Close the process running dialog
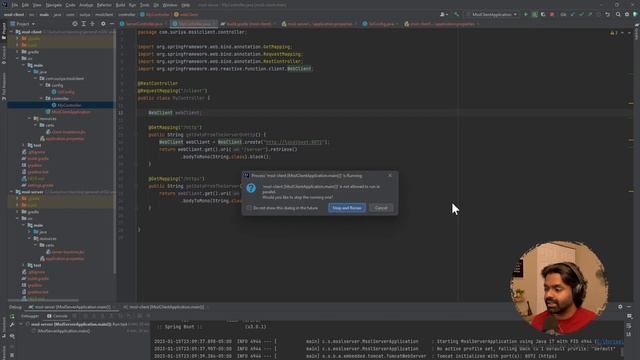The width and height of the screenshot is (640, 360). tap(390, 176)
